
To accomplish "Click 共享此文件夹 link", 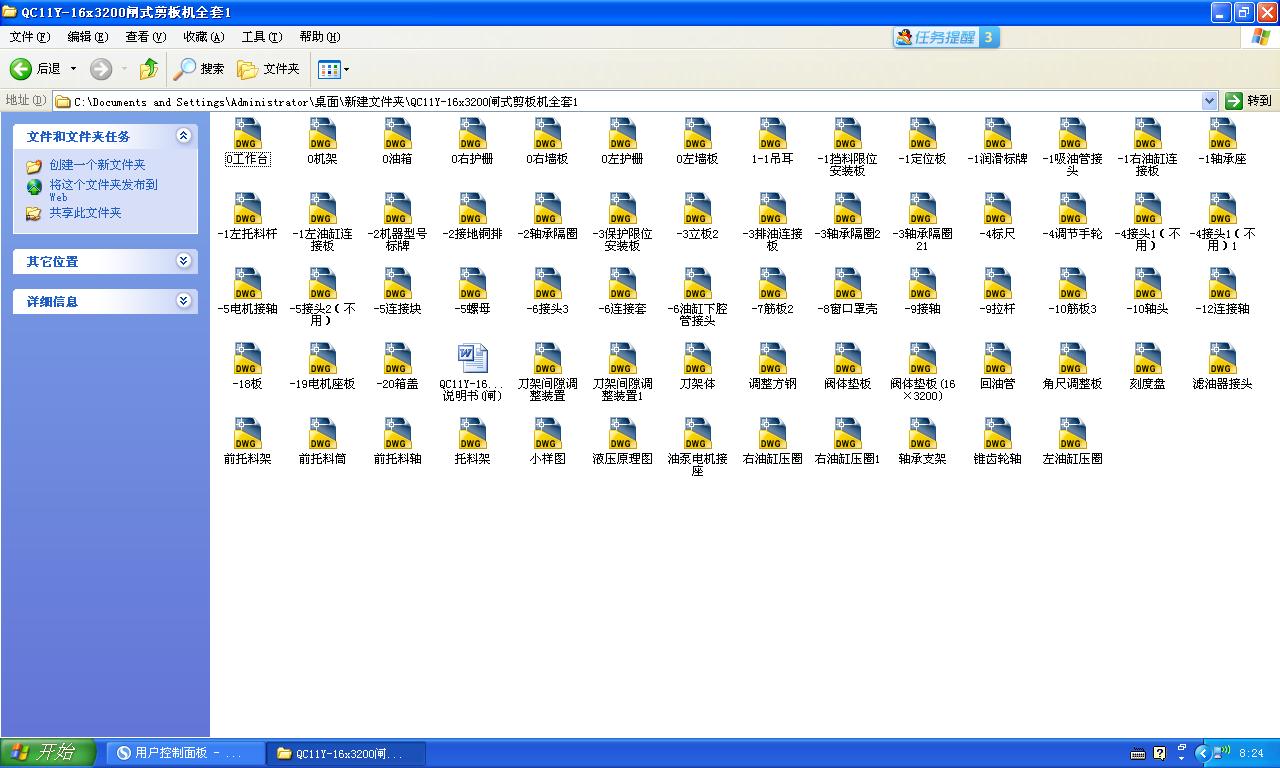I will coord(85,213).
